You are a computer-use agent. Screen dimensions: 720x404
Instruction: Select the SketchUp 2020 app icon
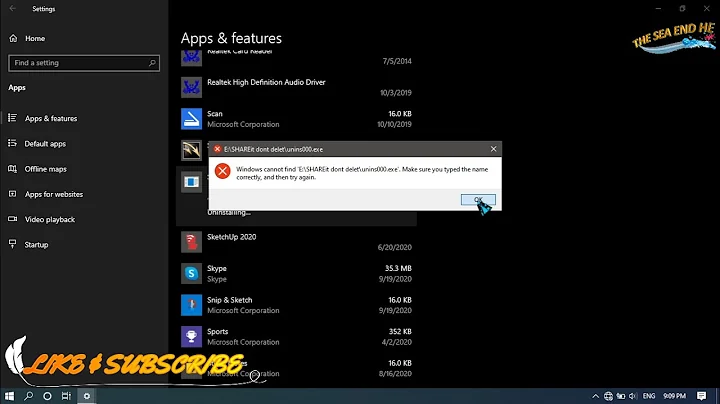coord(191,242)
